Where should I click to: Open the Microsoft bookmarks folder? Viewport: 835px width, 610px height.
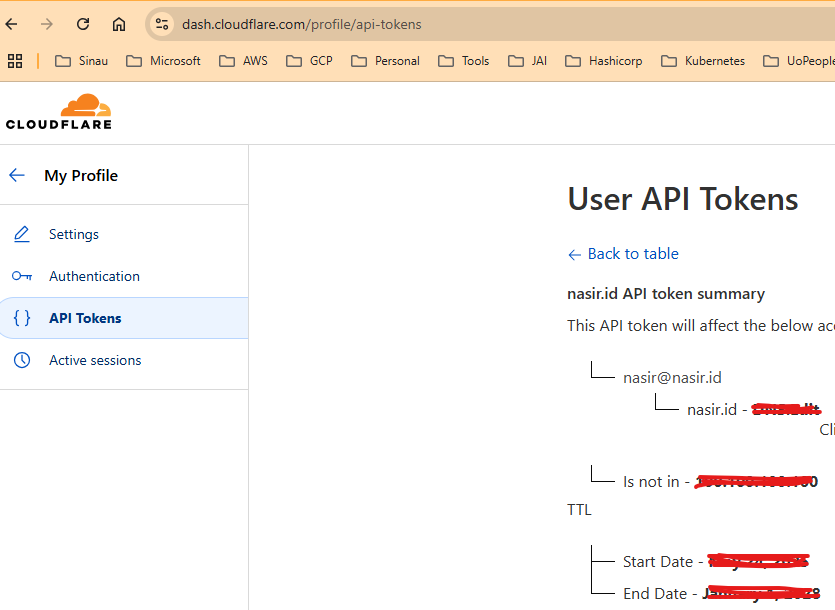point(163,61)
